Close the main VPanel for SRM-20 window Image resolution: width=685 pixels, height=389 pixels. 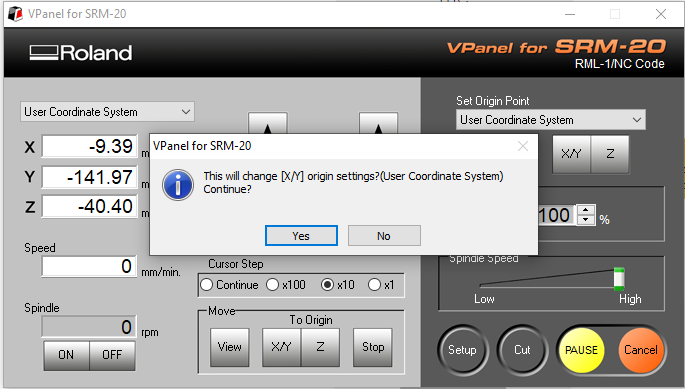click(x=661, y=14)
